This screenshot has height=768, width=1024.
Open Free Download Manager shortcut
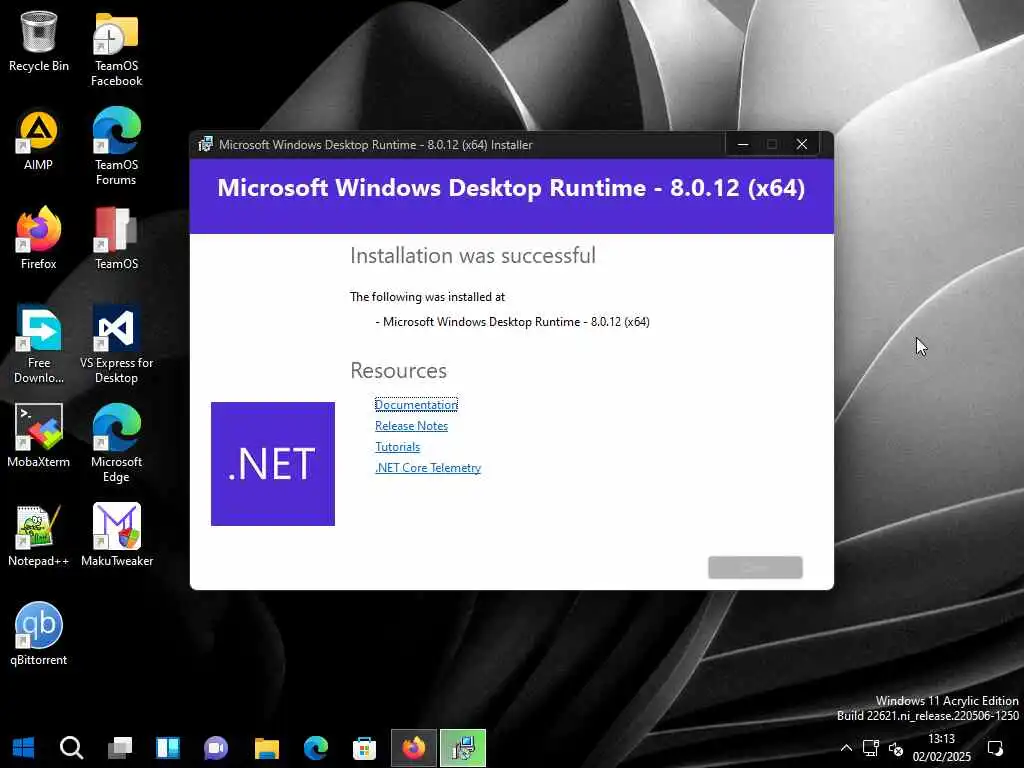point(39,344)
